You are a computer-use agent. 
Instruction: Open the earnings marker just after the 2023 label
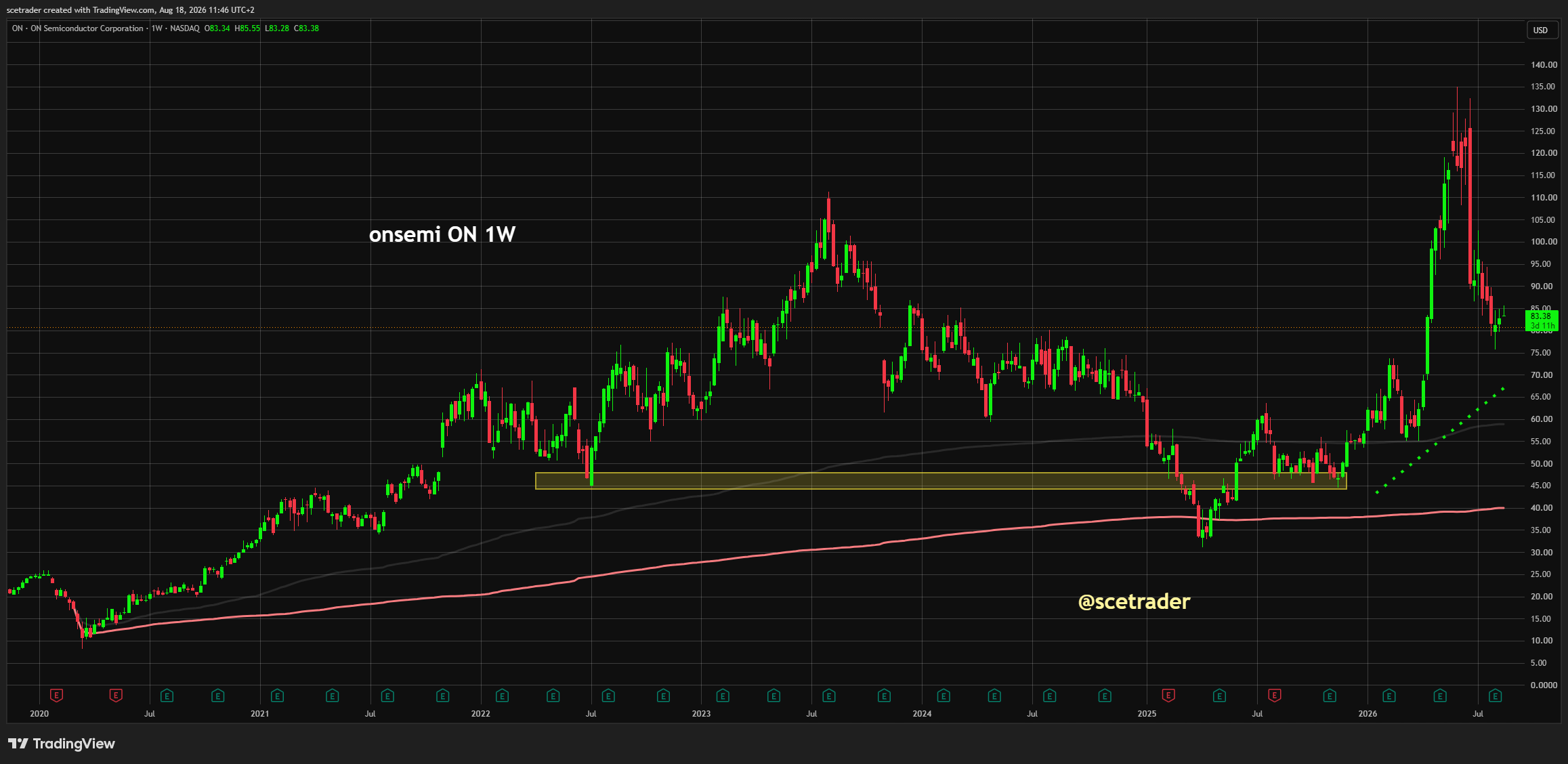click(723, 695)
